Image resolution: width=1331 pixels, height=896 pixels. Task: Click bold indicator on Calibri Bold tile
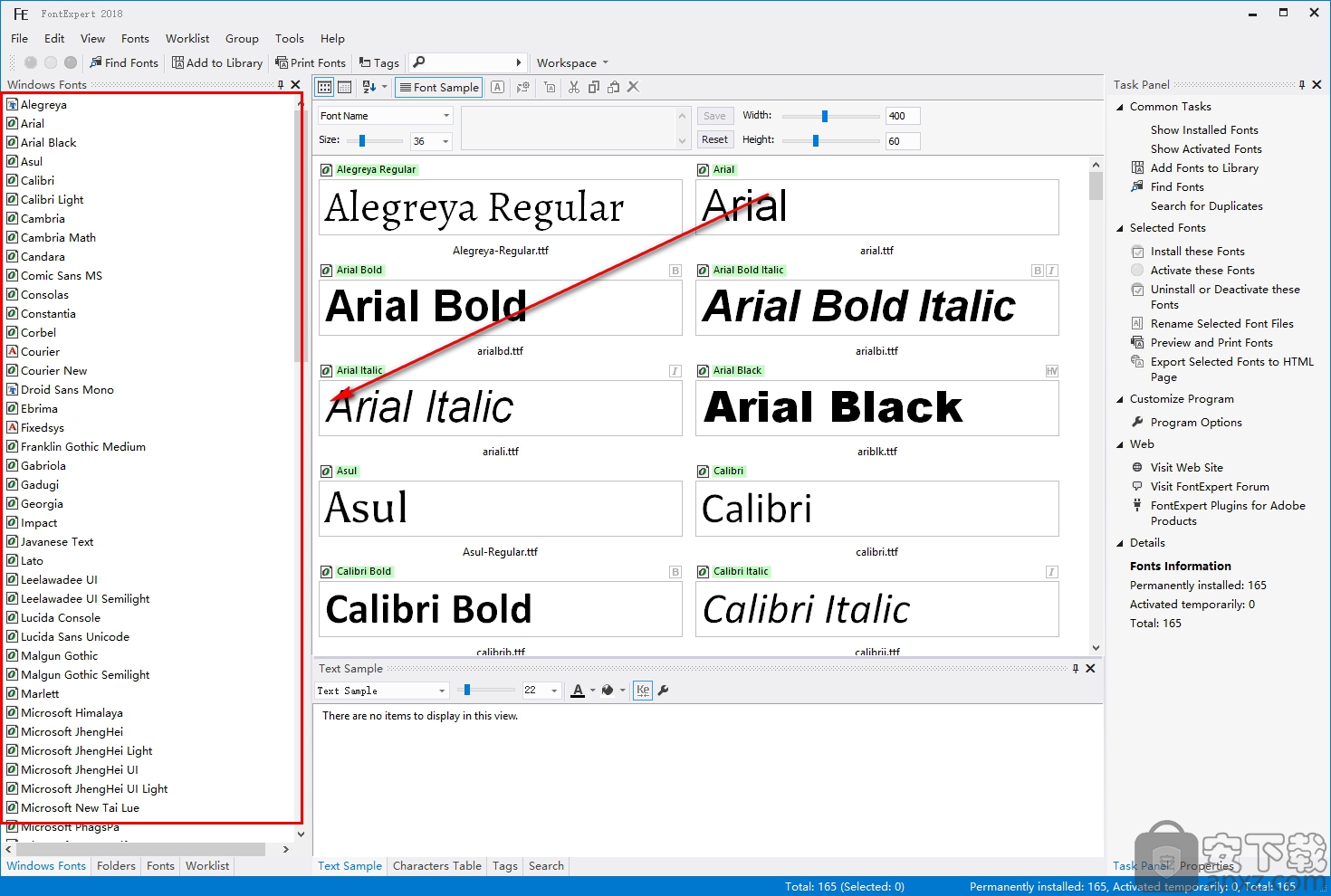pos(675,572)
